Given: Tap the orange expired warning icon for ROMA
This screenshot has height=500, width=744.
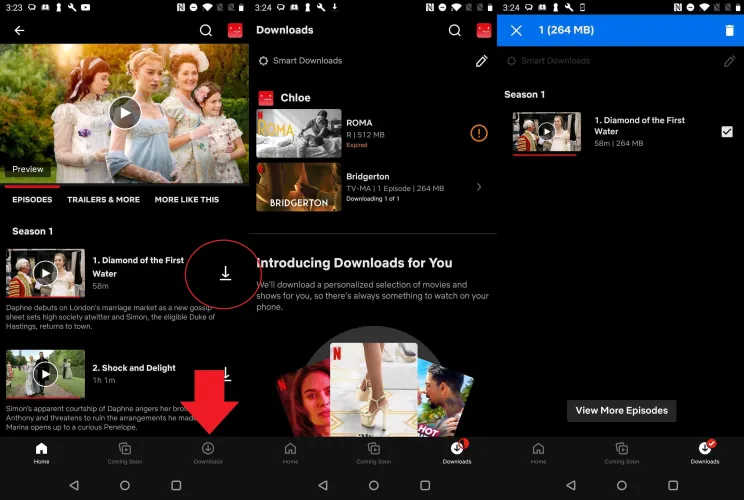Looking at the screenshot, I should [478, 133].
